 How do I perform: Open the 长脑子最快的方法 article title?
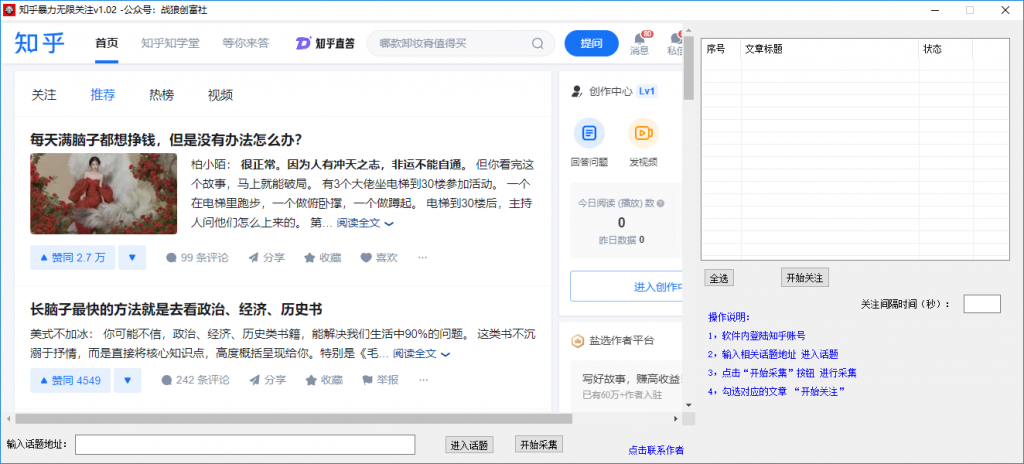[x=176, y=309]
